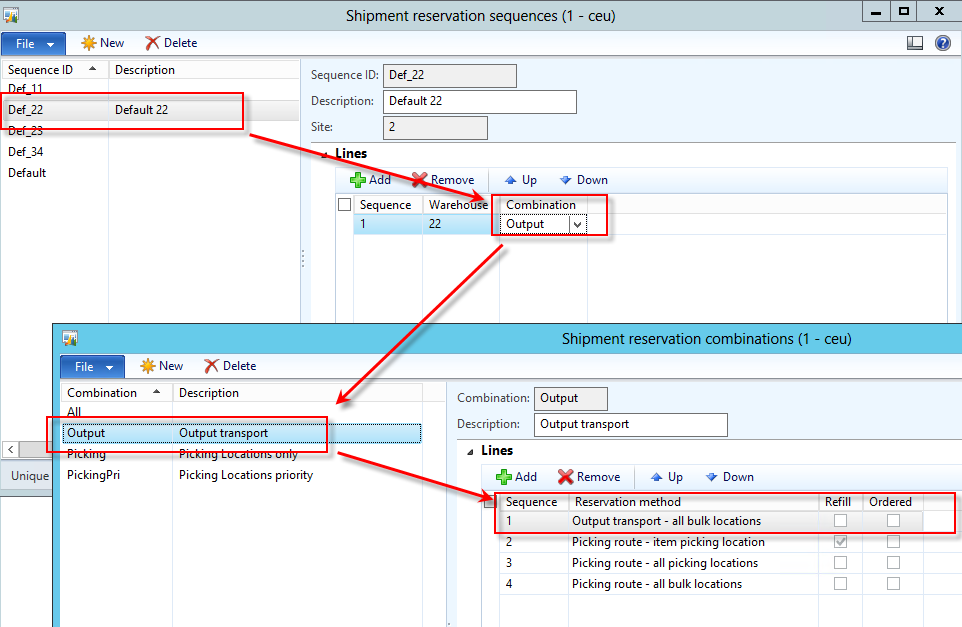Enable Ordered checkbox for Output transport row

[893, 521]
